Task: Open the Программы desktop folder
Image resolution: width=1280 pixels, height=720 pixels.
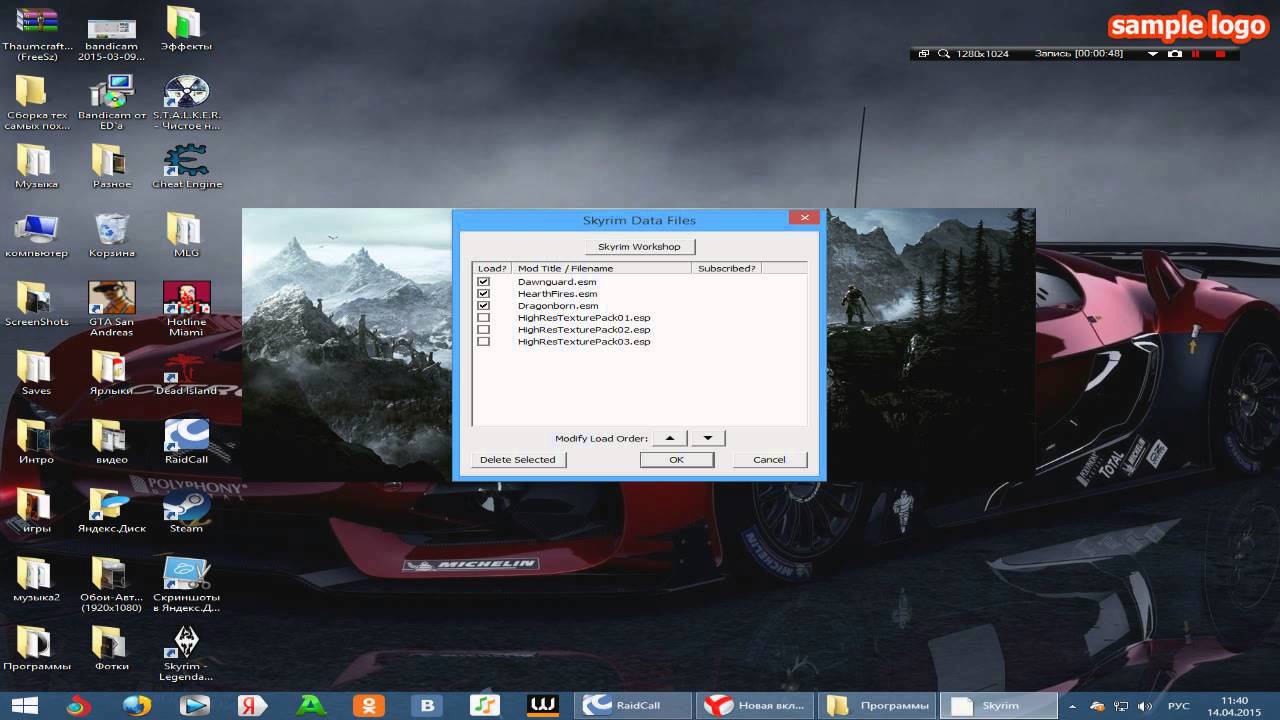Action: [36, 649]
